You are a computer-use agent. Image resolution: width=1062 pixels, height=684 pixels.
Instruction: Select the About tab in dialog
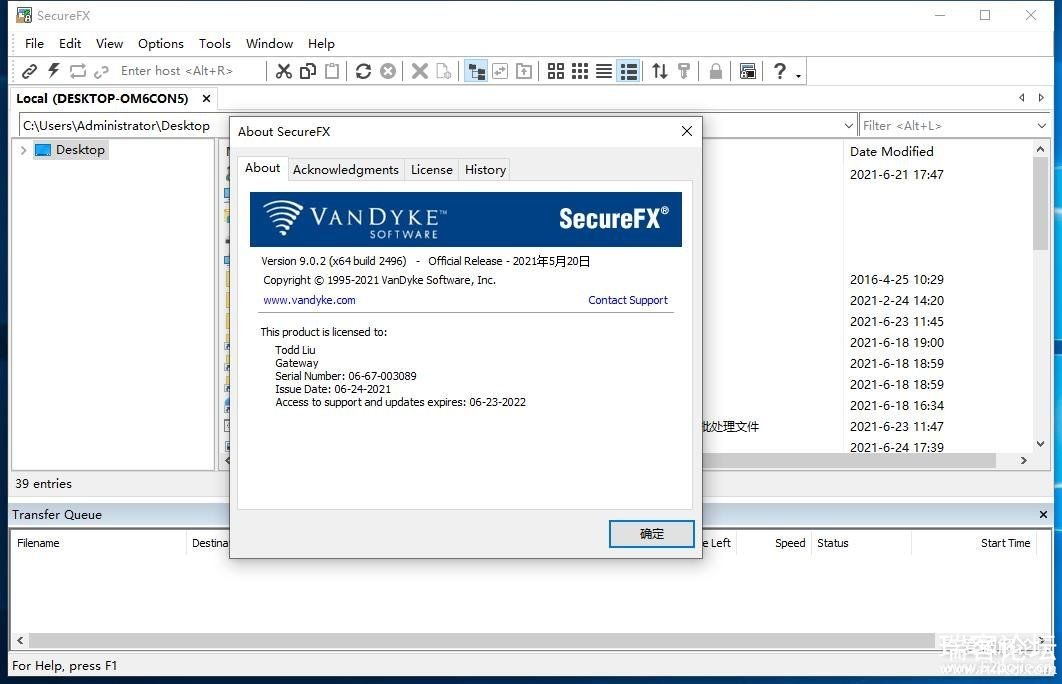[x=262, y=168]
